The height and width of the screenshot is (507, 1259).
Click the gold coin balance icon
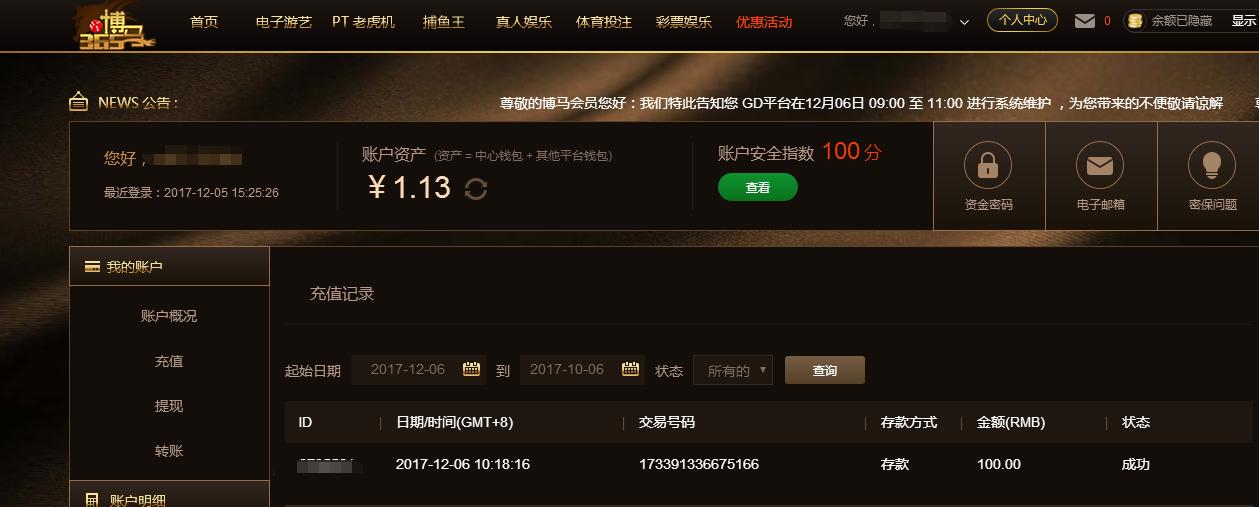[1135, 21]
